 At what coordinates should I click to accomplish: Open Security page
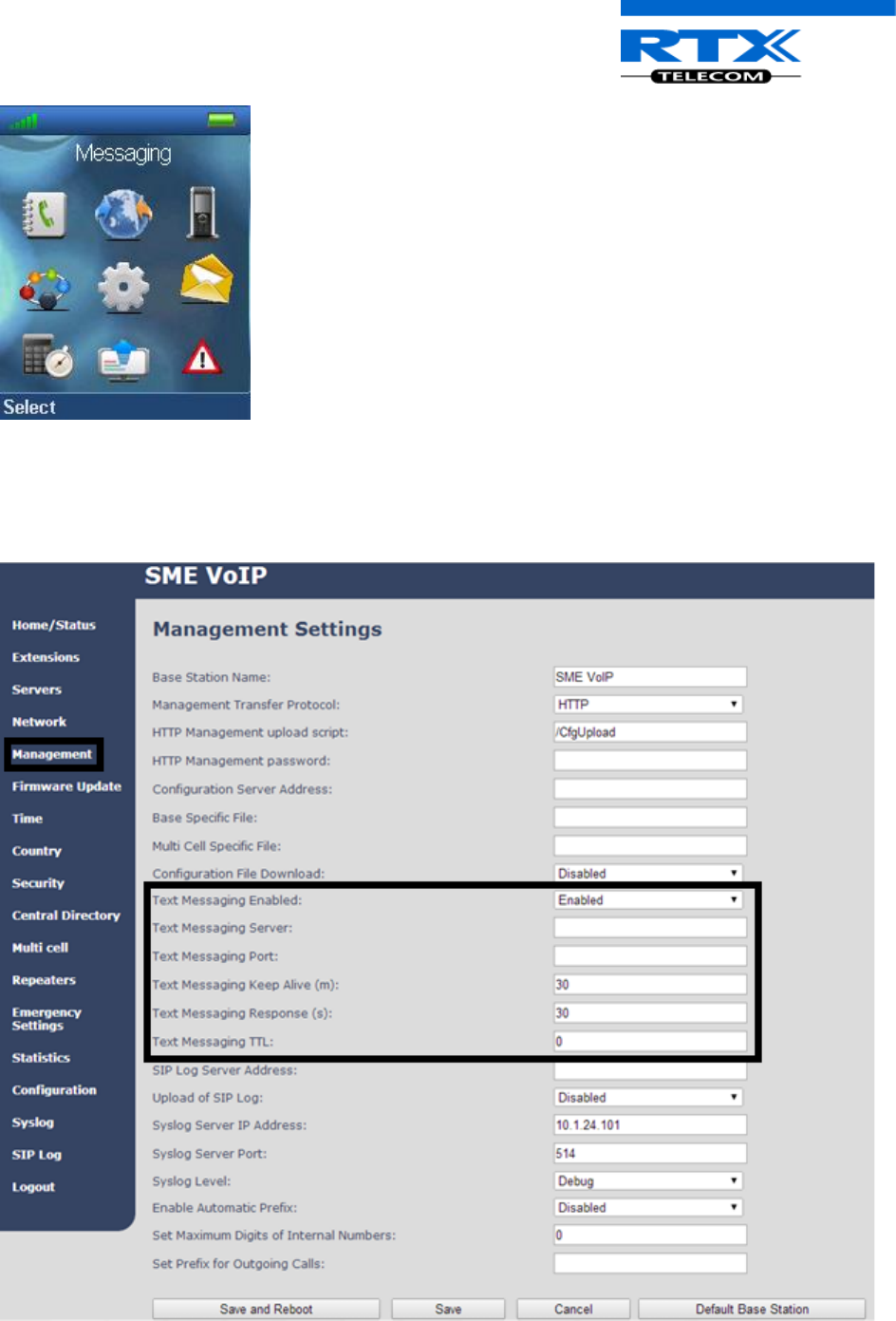[38, 883]
